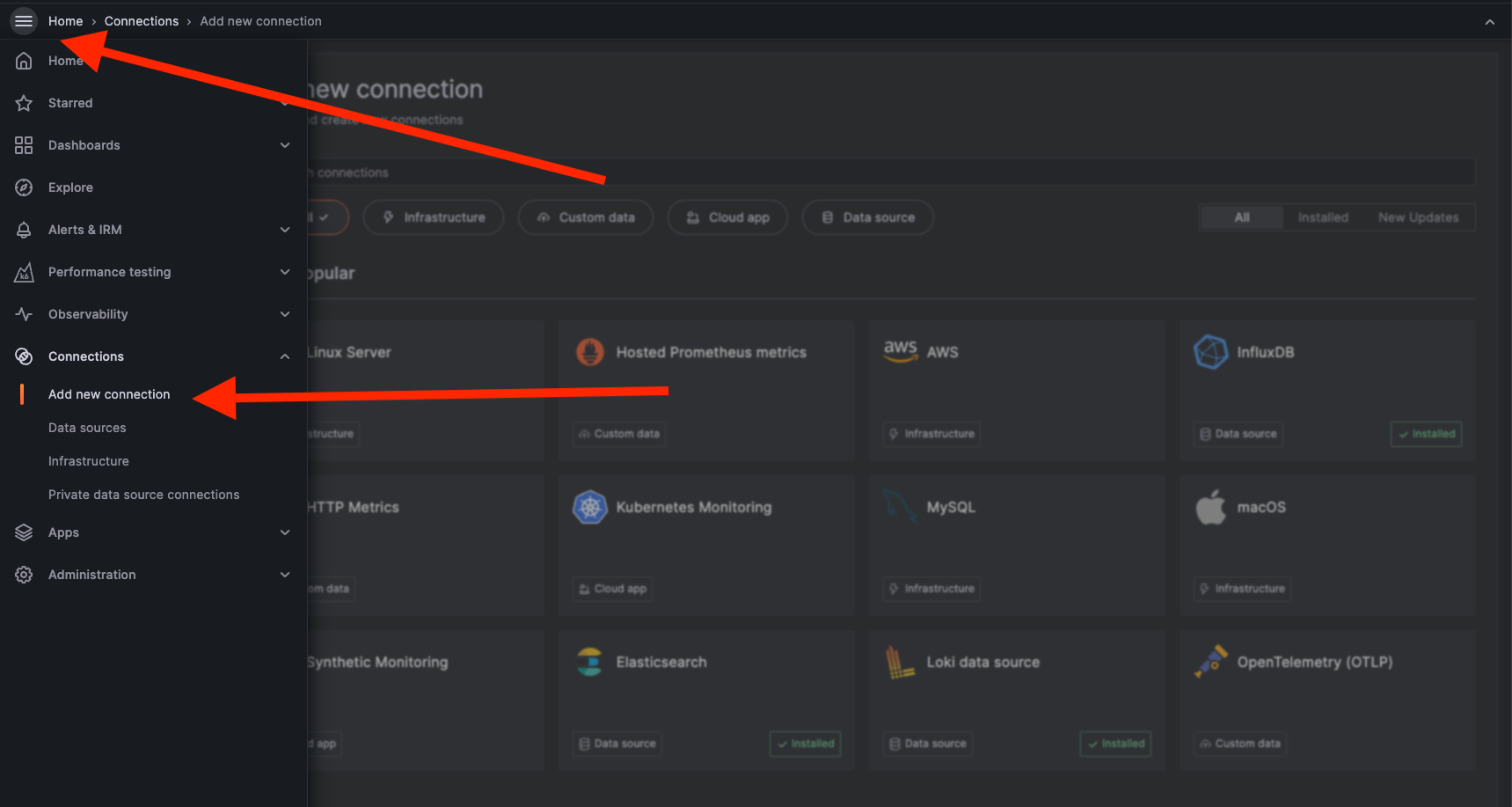Image resolution: width=1512 pixels, height=807 pixels.
Task: Click the Starred star icon
Action: tap(23, 102)
